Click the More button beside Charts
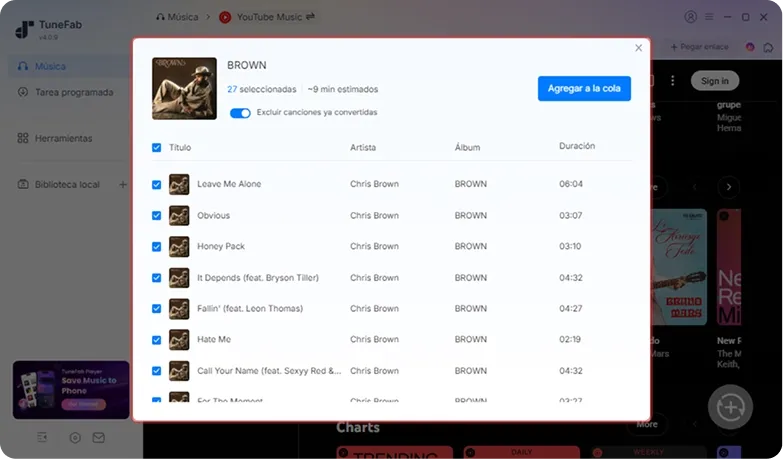Screen dimensions: 783x459 pos(647,424)
